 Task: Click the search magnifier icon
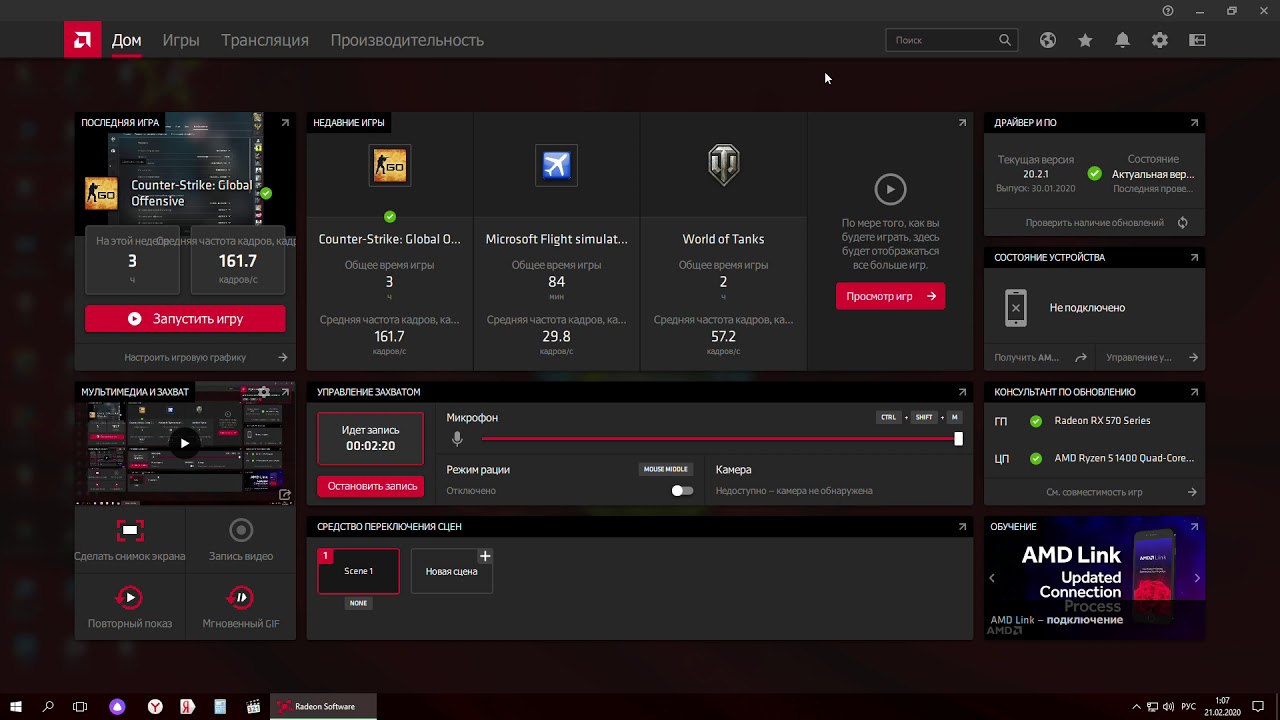(x=1004, y=40)
